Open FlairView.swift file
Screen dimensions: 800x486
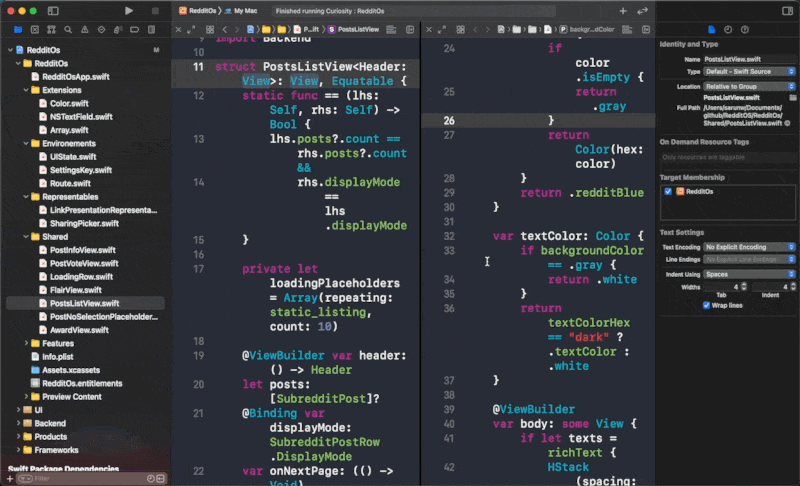click(x=78, y=290)
